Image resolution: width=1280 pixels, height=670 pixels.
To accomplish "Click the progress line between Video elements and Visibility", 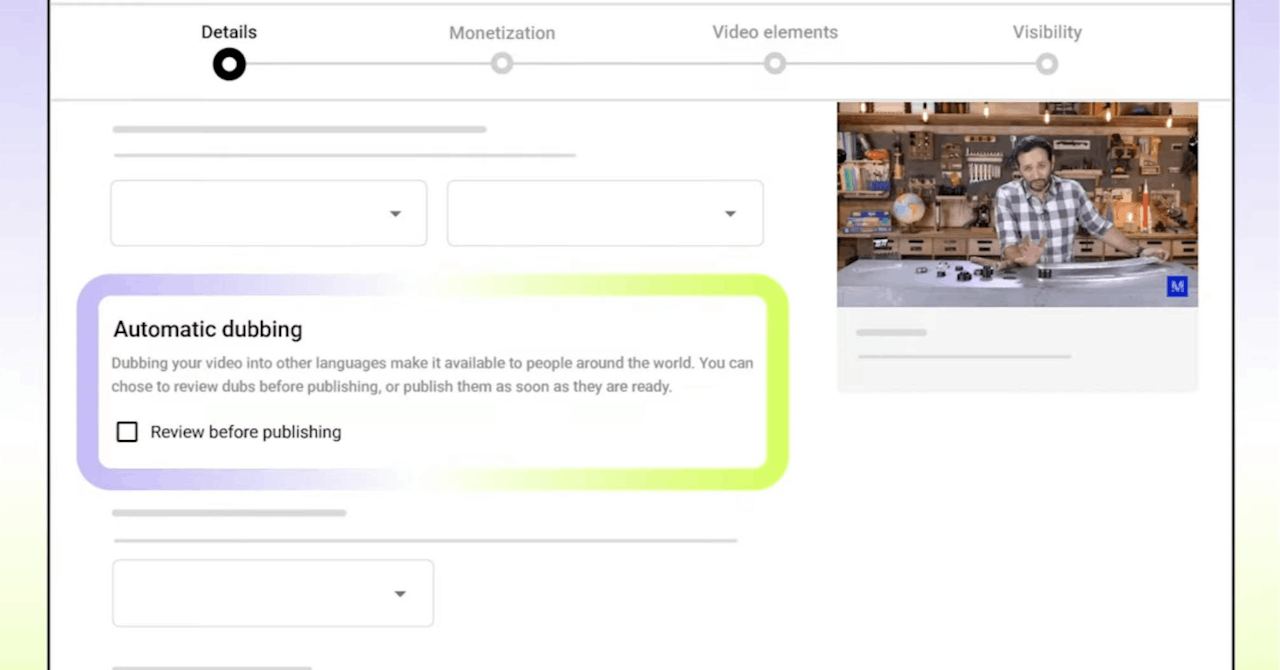I will coord(911,64).
